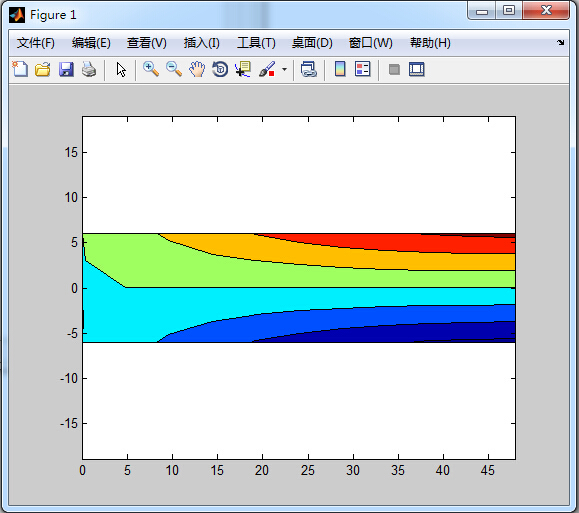Toggle the Brush data tool

267,69
